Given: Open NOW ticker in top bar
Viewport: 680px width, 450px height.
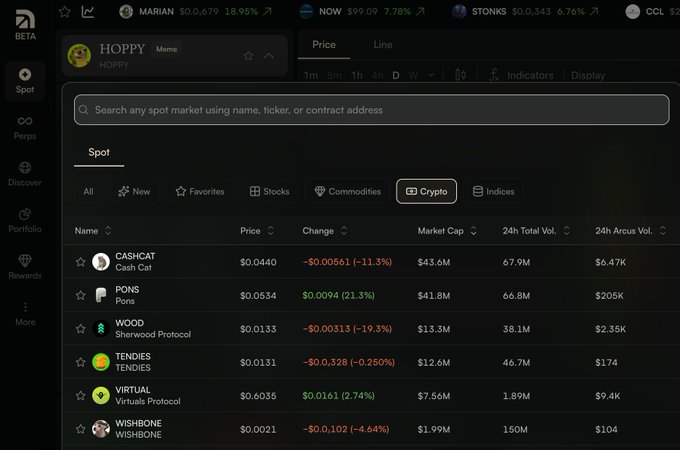Looking at the screenshot, I should pos(362,12).
